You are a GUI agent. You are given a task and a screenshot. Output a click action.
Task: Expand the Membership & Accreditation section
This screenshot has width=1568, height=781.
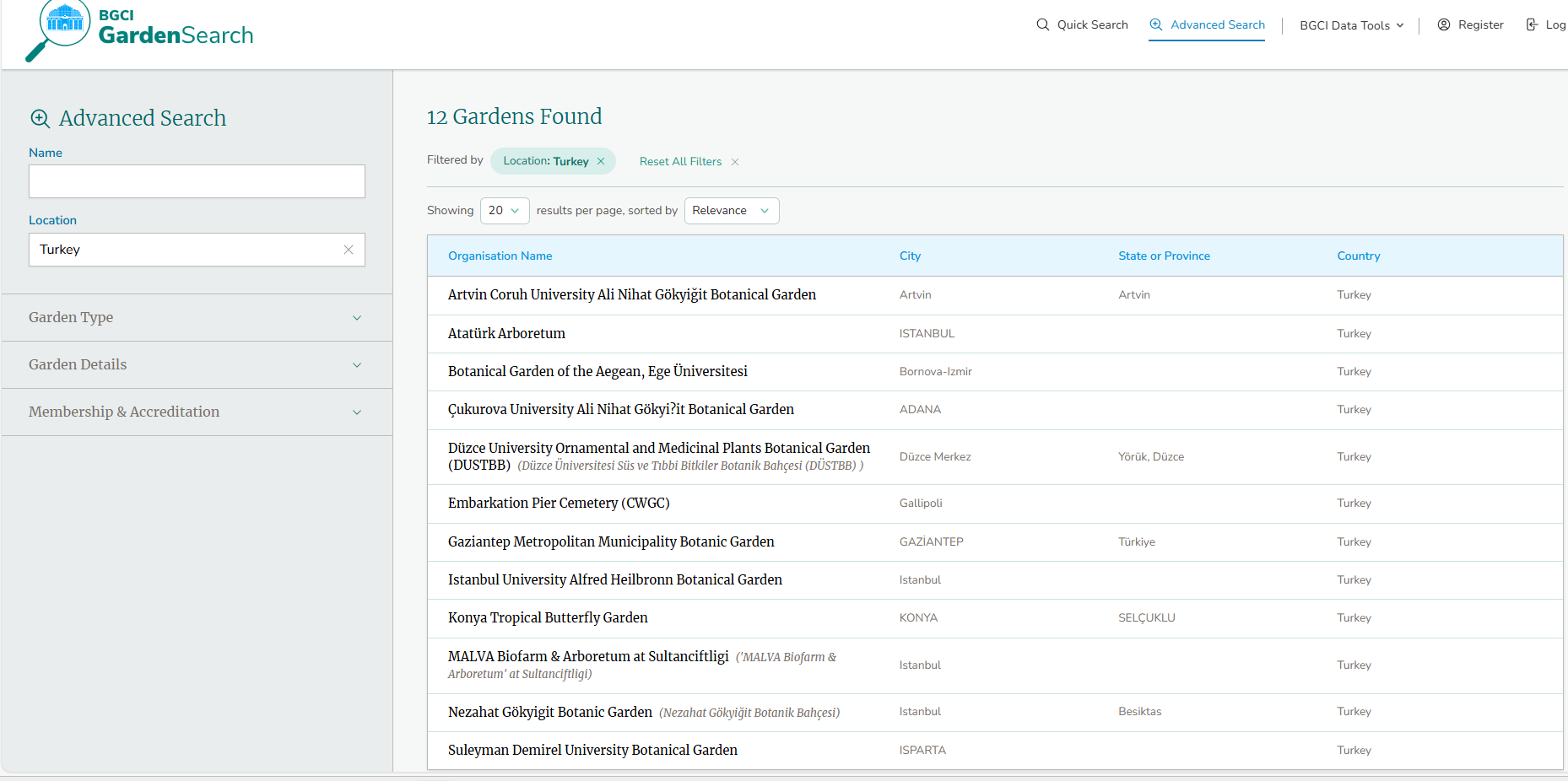(x=197, y=412)
